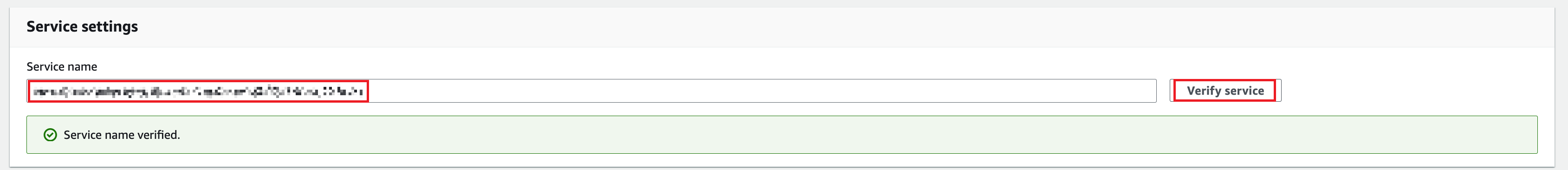The image size is (1568, 170).
Task: Click the blurred service name value text
Action: coord(198,92)
